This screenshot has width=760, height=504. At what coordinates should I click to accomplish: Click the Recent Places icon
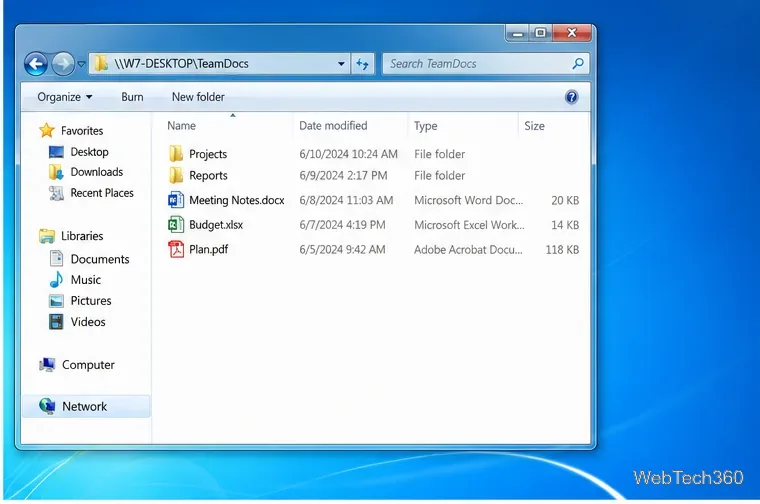click(56, 193)
